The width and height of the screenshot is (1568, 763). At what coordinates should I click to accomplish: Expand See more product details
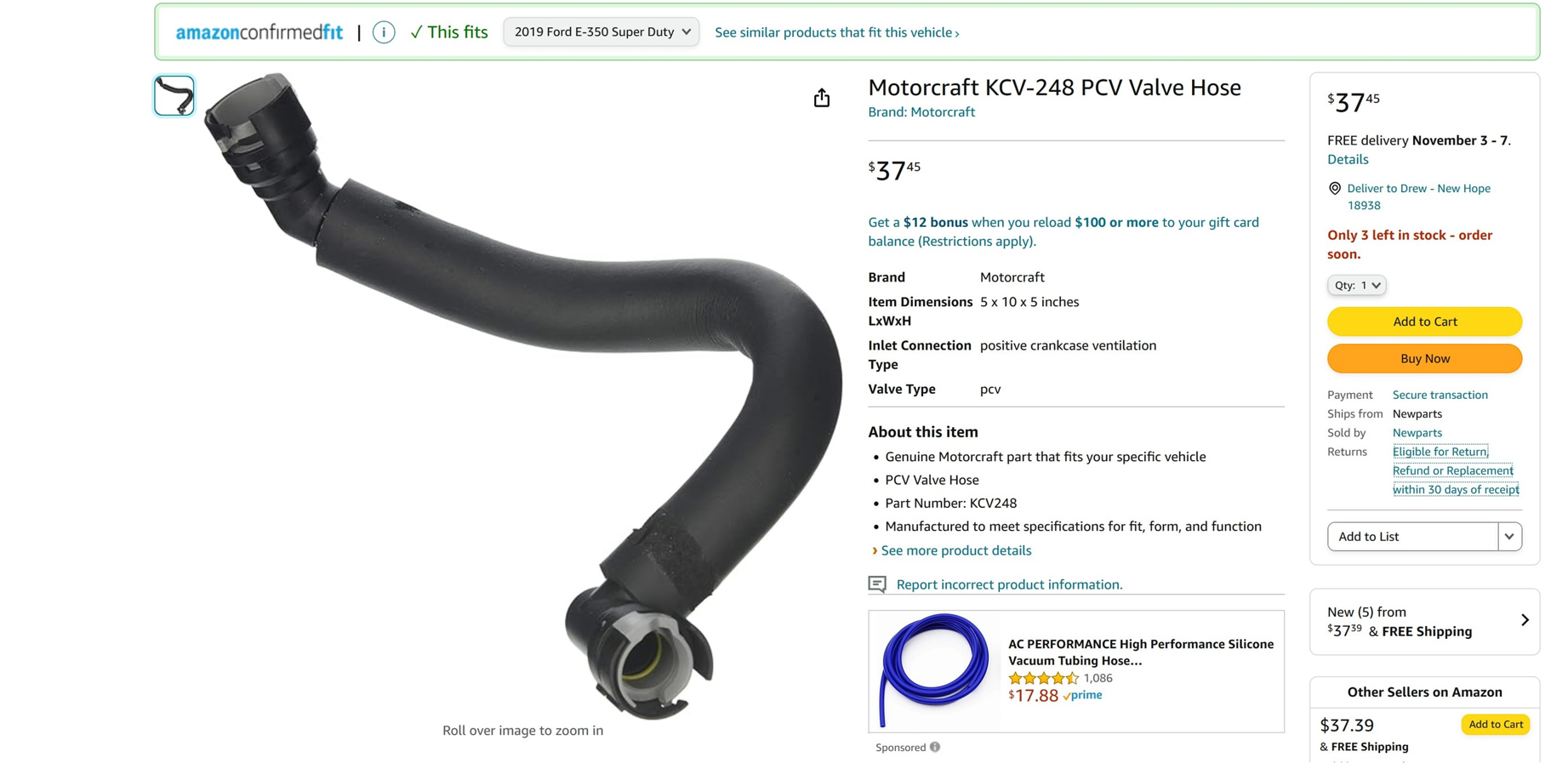coord(955,550)
